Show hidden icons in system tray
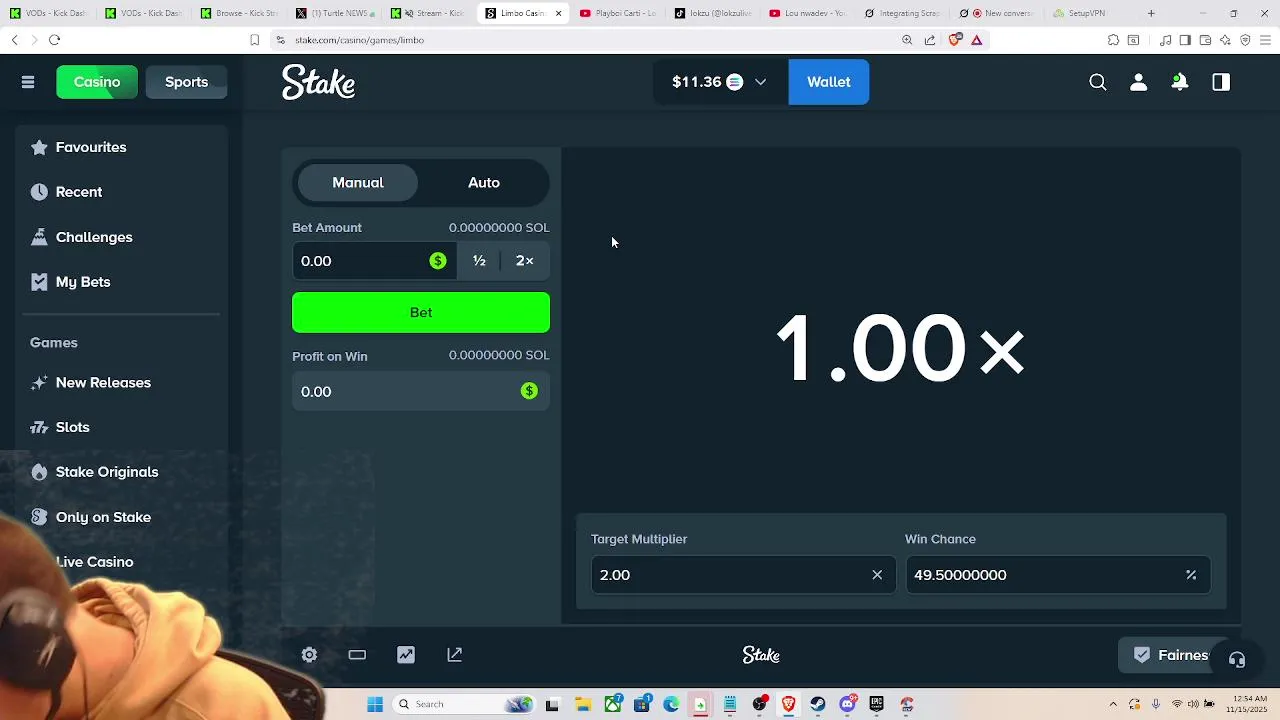 click(x=1113, y=704)
